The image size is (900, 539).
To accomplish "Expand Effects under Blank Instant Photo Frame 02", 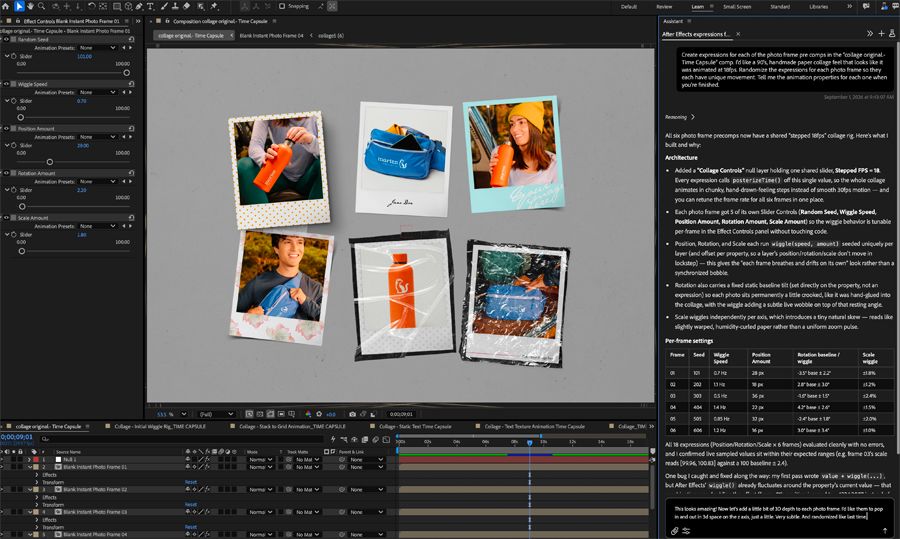I will pyautogui.click(x=37, y=497).
